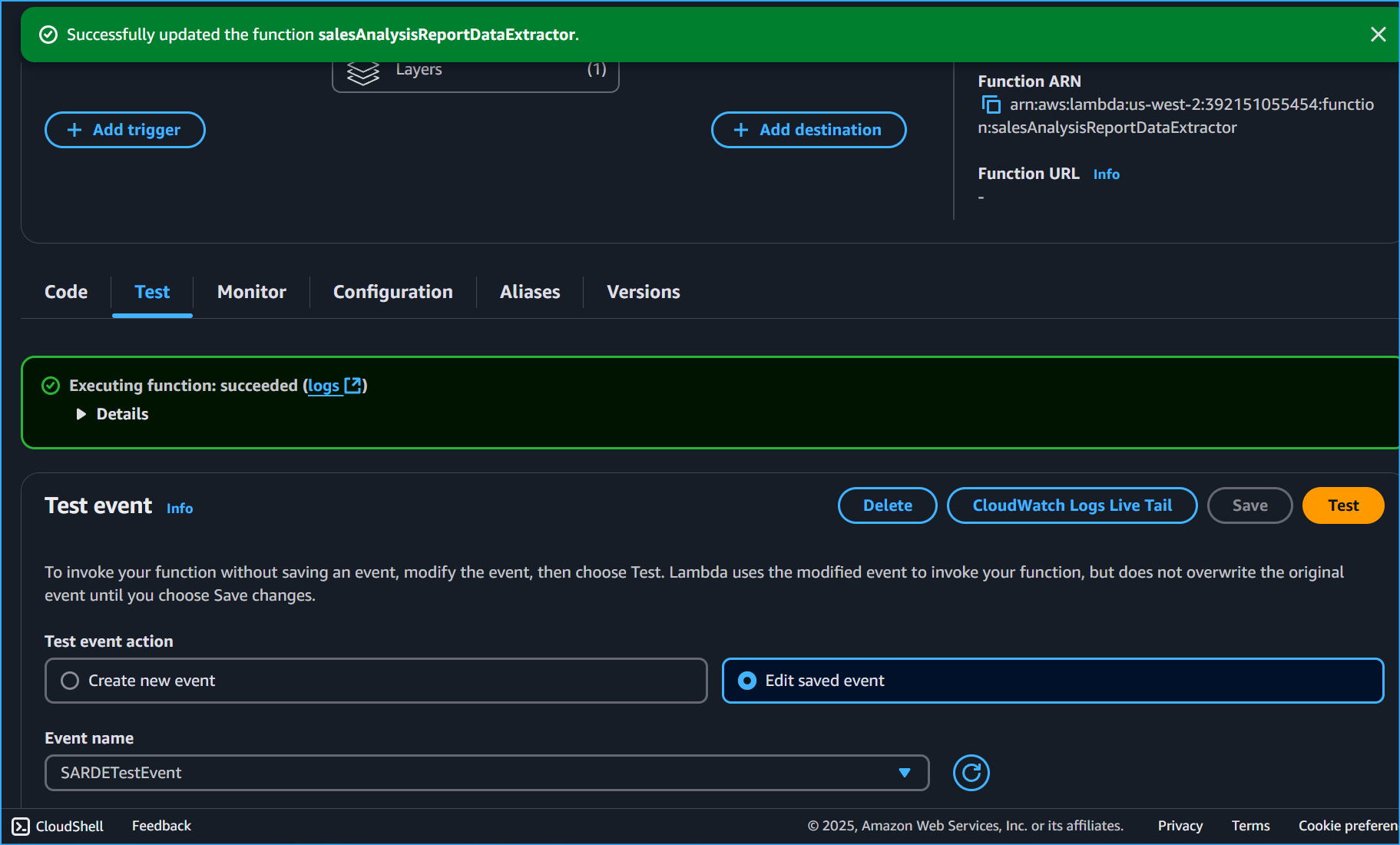Screen dimensions: 1400x845
Task: Switch to the Code tab
Action: pyautogui.click(x=66, y=292)
